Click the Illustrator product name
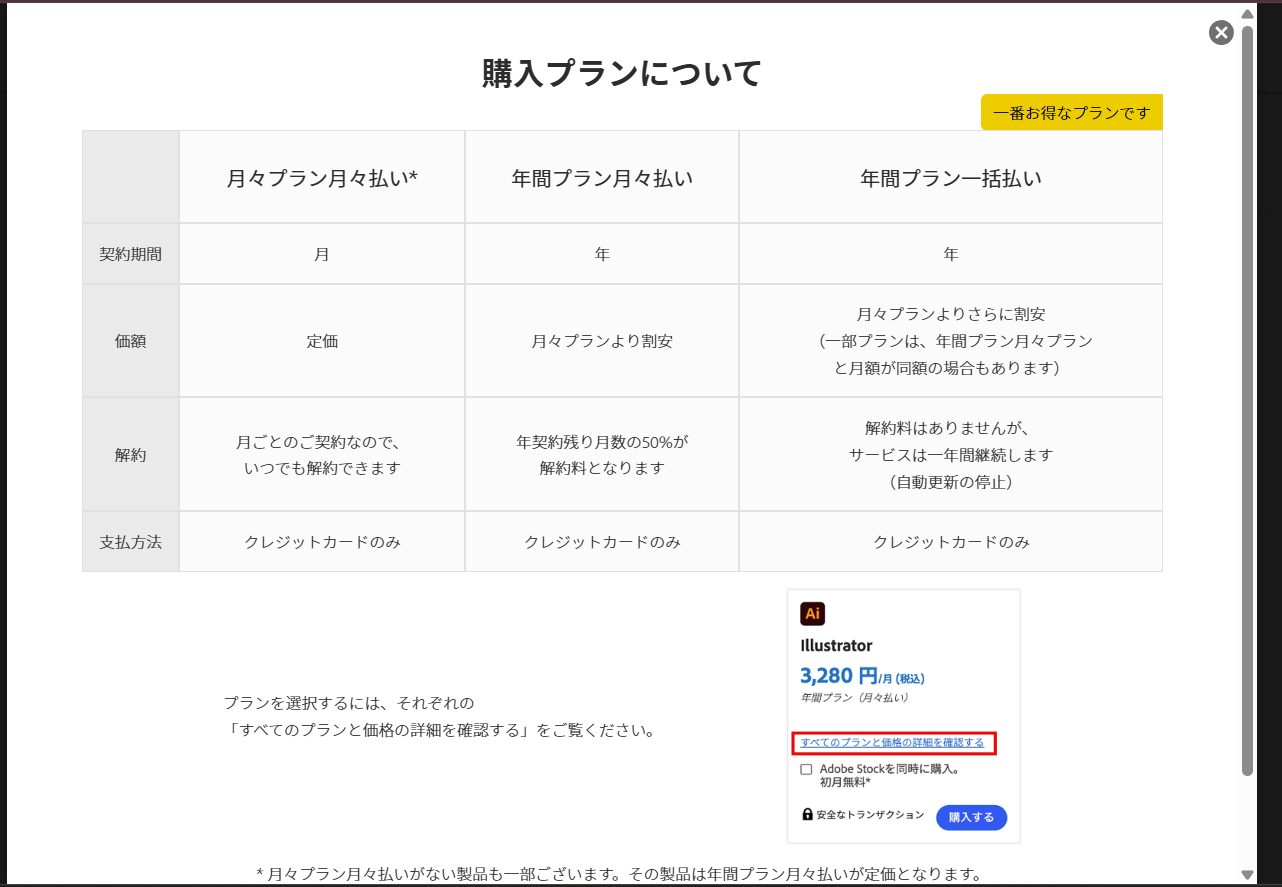This screenshot has height=887, width=1282. click(836, 646)
